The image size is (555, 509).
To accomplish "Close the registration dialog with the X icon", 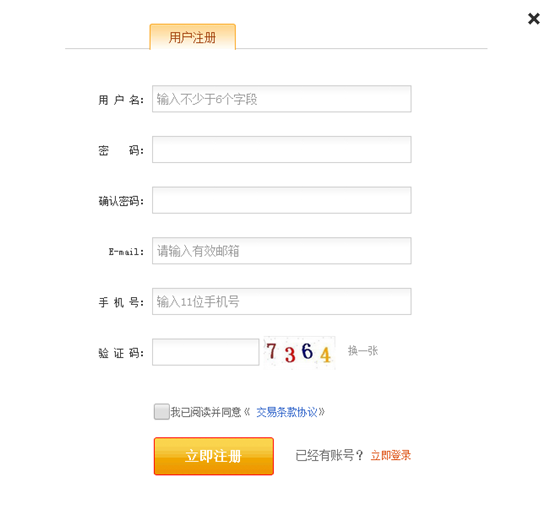I will tap(533, 19).
